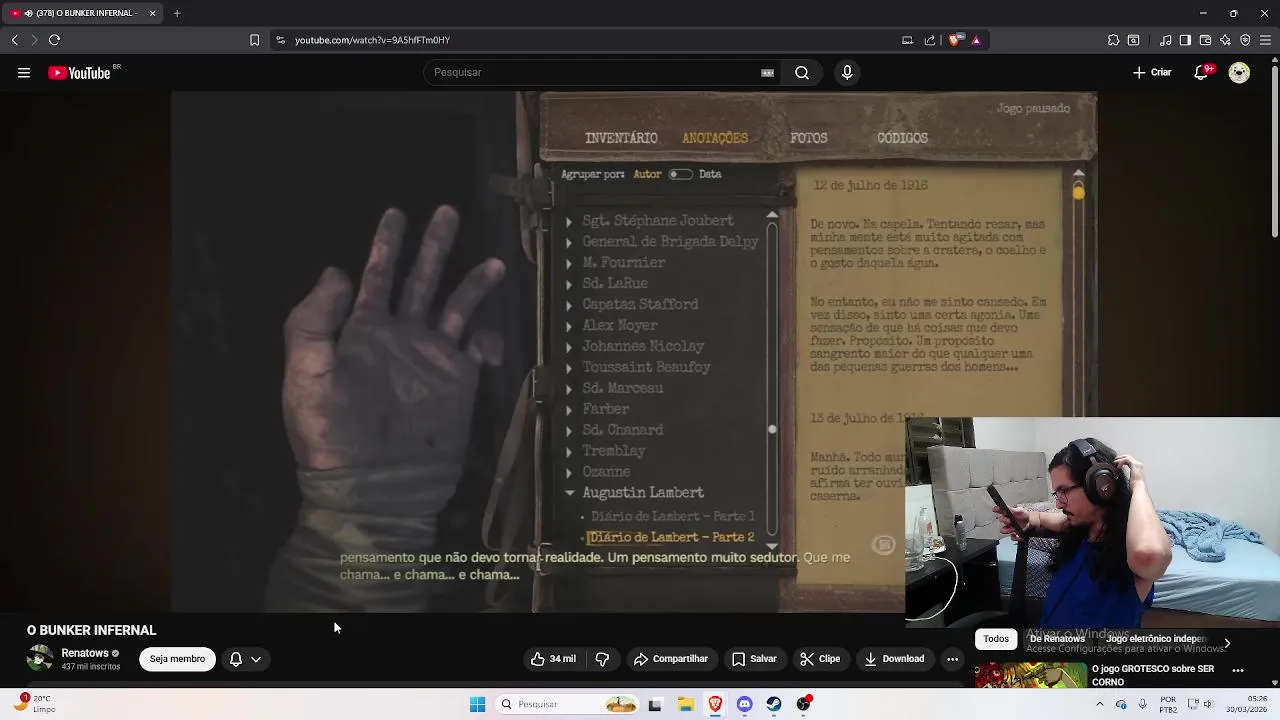Toggle the Autor/Data grouping switch

click(x=680, y=174)
